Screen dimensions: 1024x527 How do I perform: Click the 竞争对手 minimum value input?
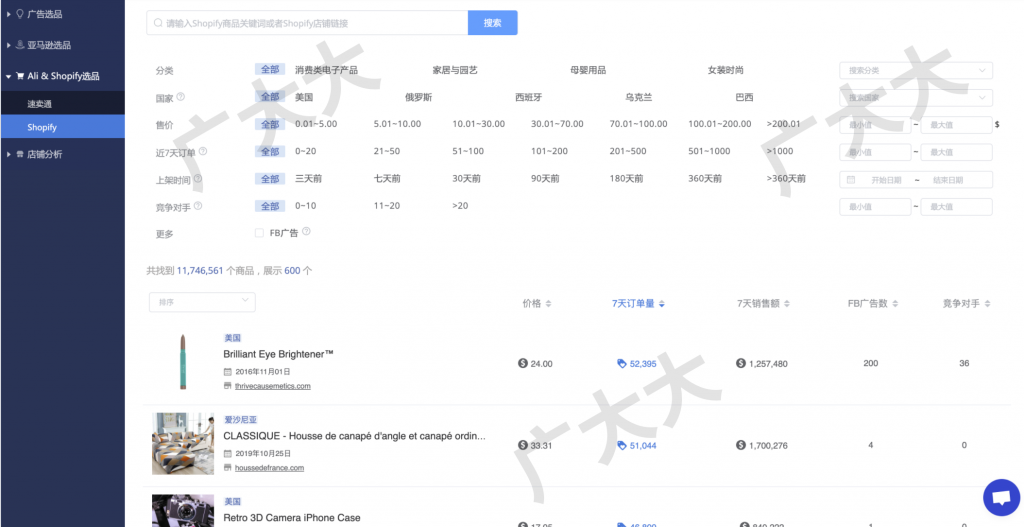(x=875, y=207)
